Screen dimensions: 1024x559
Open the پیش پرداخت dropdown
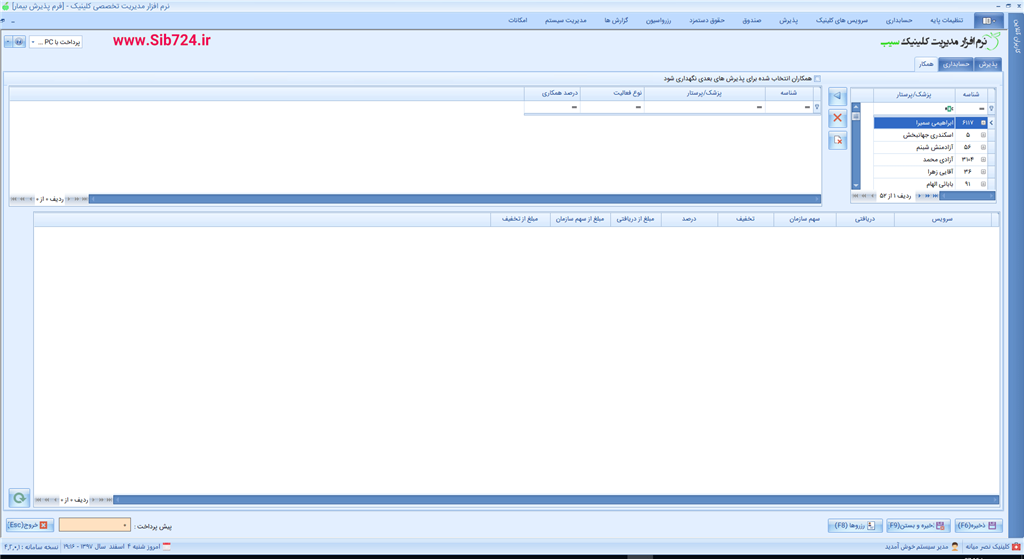click(125, 525)
